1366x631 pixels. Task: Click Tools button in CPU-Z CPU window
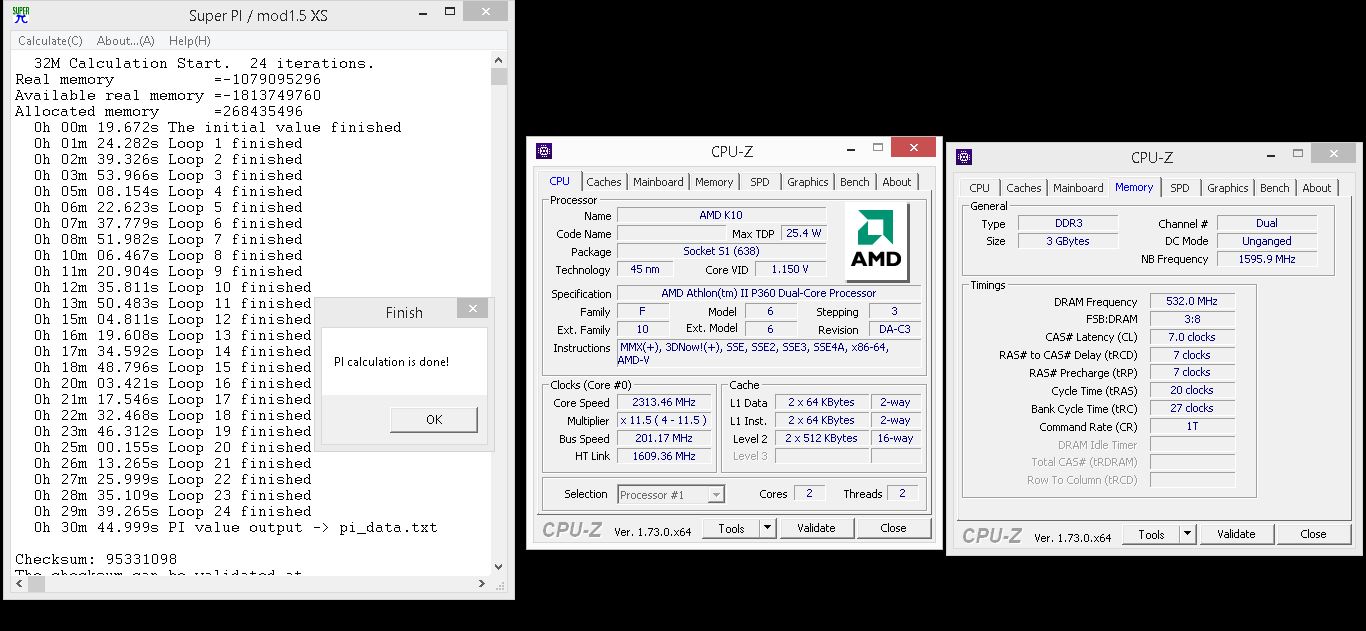click(x=731, y=528)
